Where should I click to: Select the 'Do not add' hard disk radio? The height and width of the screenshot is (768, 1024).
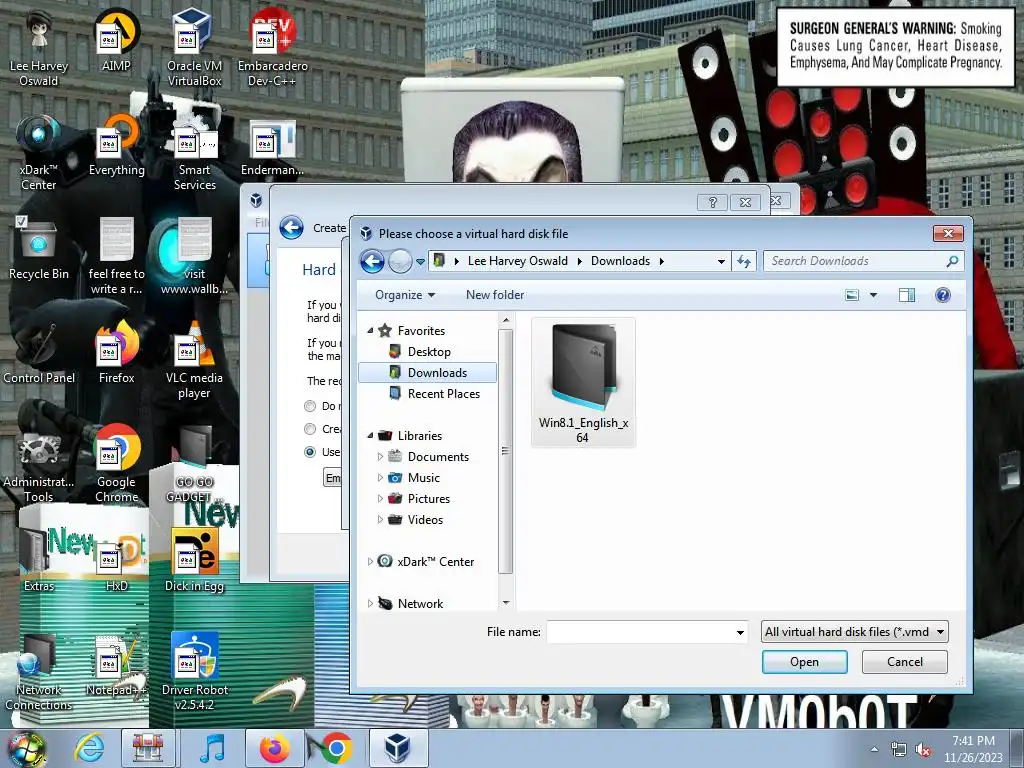tap(310, 406)
